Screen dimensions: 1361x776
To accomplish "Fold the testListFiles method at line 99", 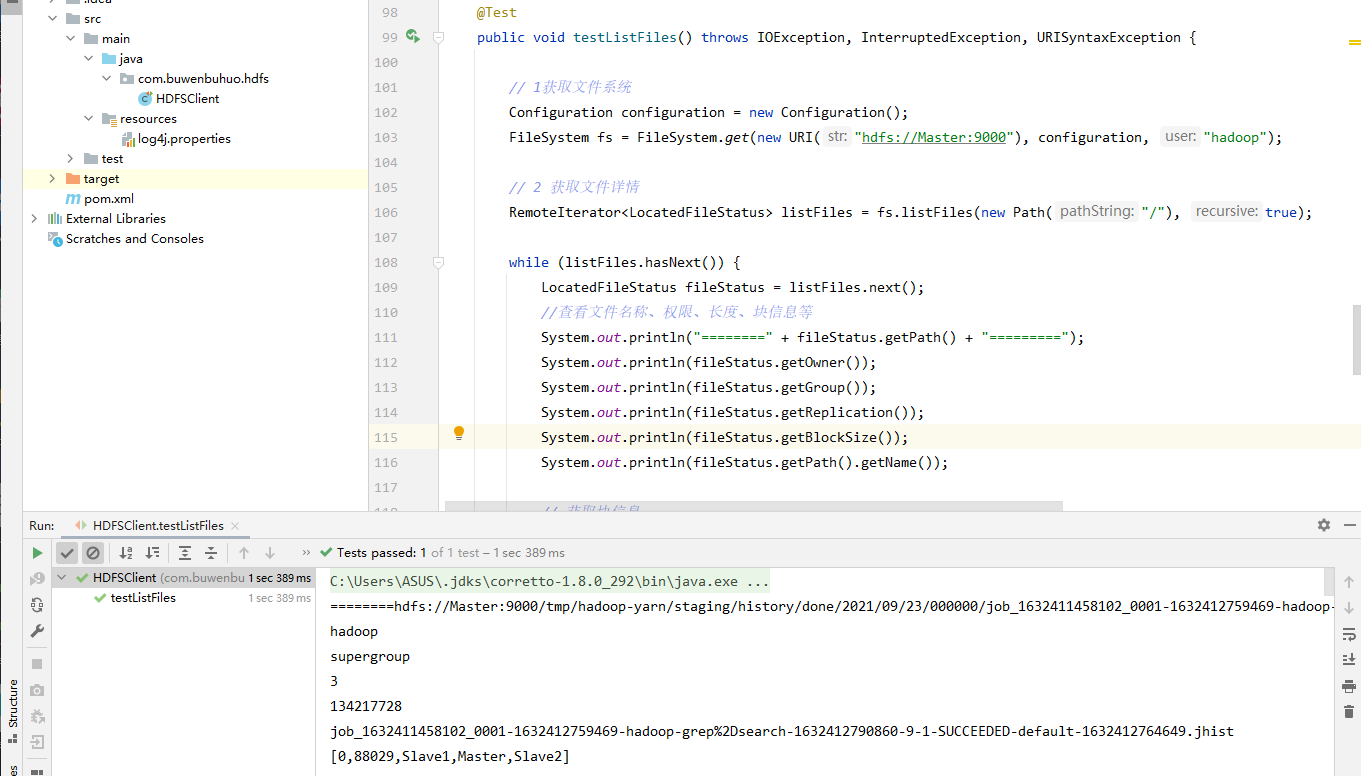I will (x=438, y=37).
